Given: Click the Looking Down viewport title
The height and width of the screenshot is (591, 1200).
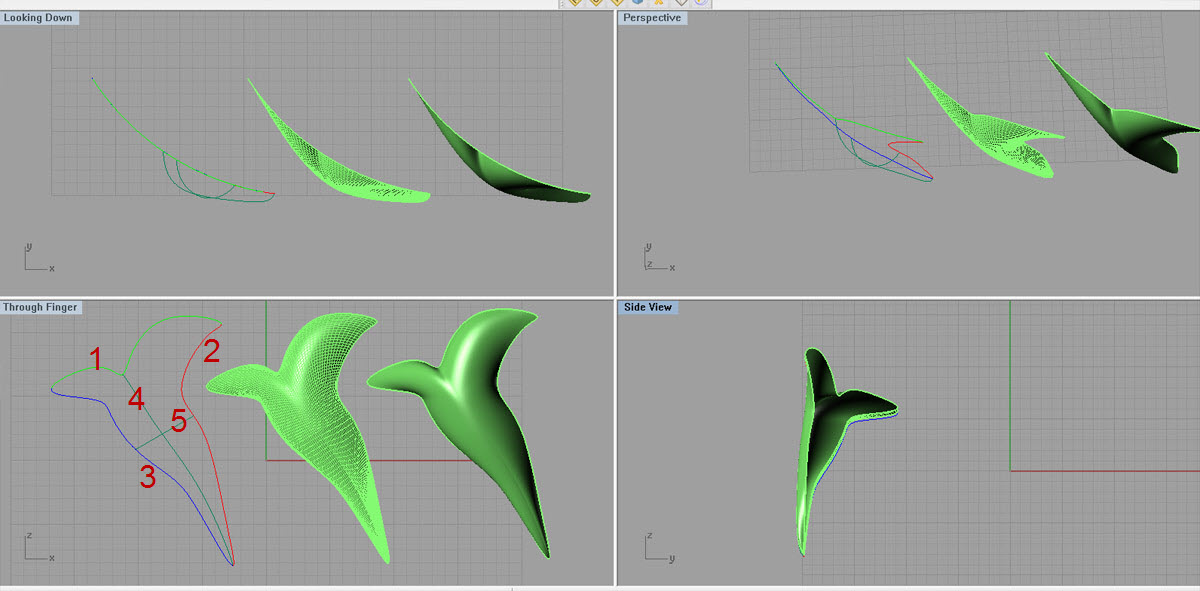Looking at the screenshot, I should coord(40,18).
